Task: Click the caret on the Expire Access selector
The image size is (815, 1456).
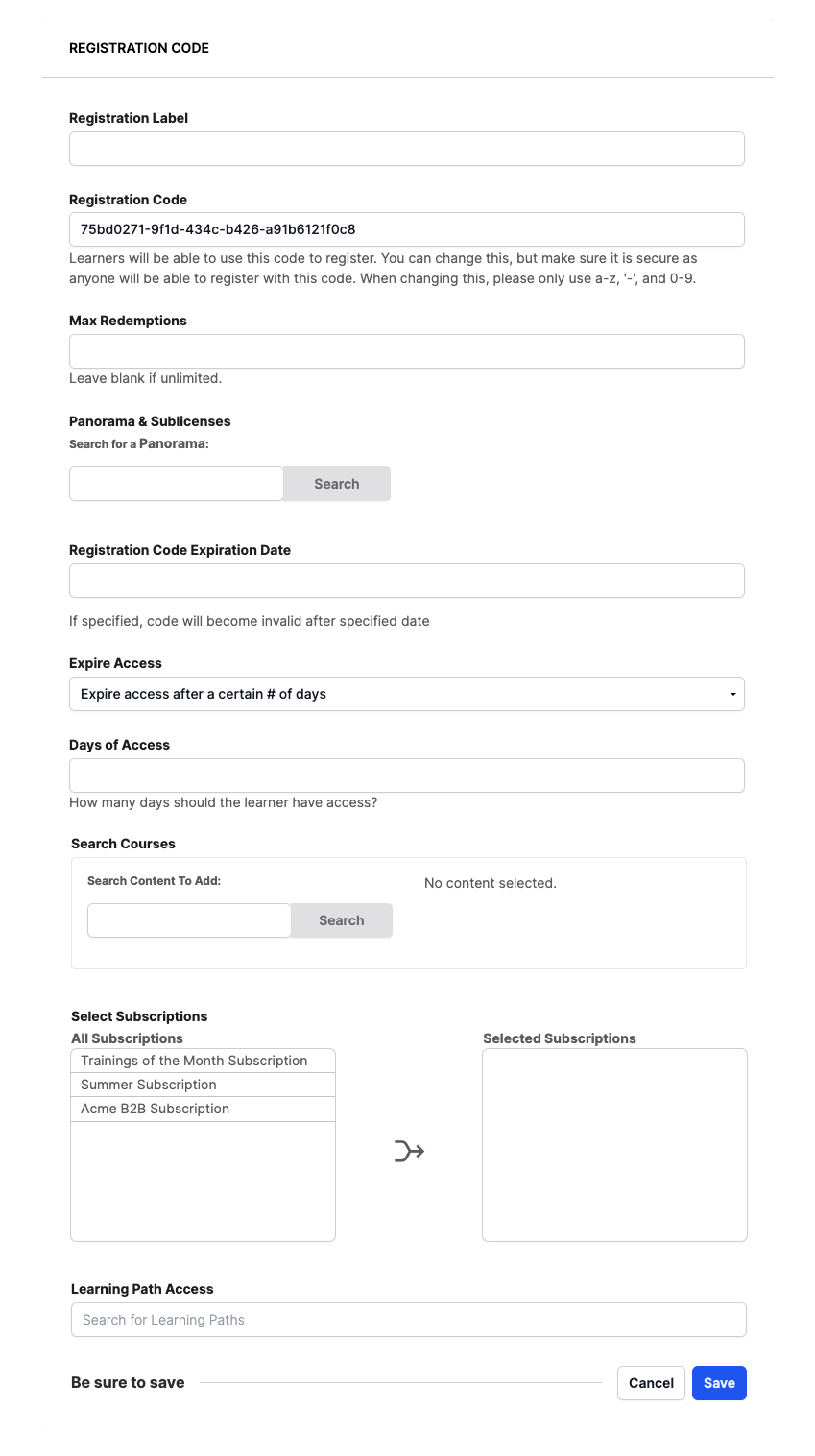Action: pos(732,693)
